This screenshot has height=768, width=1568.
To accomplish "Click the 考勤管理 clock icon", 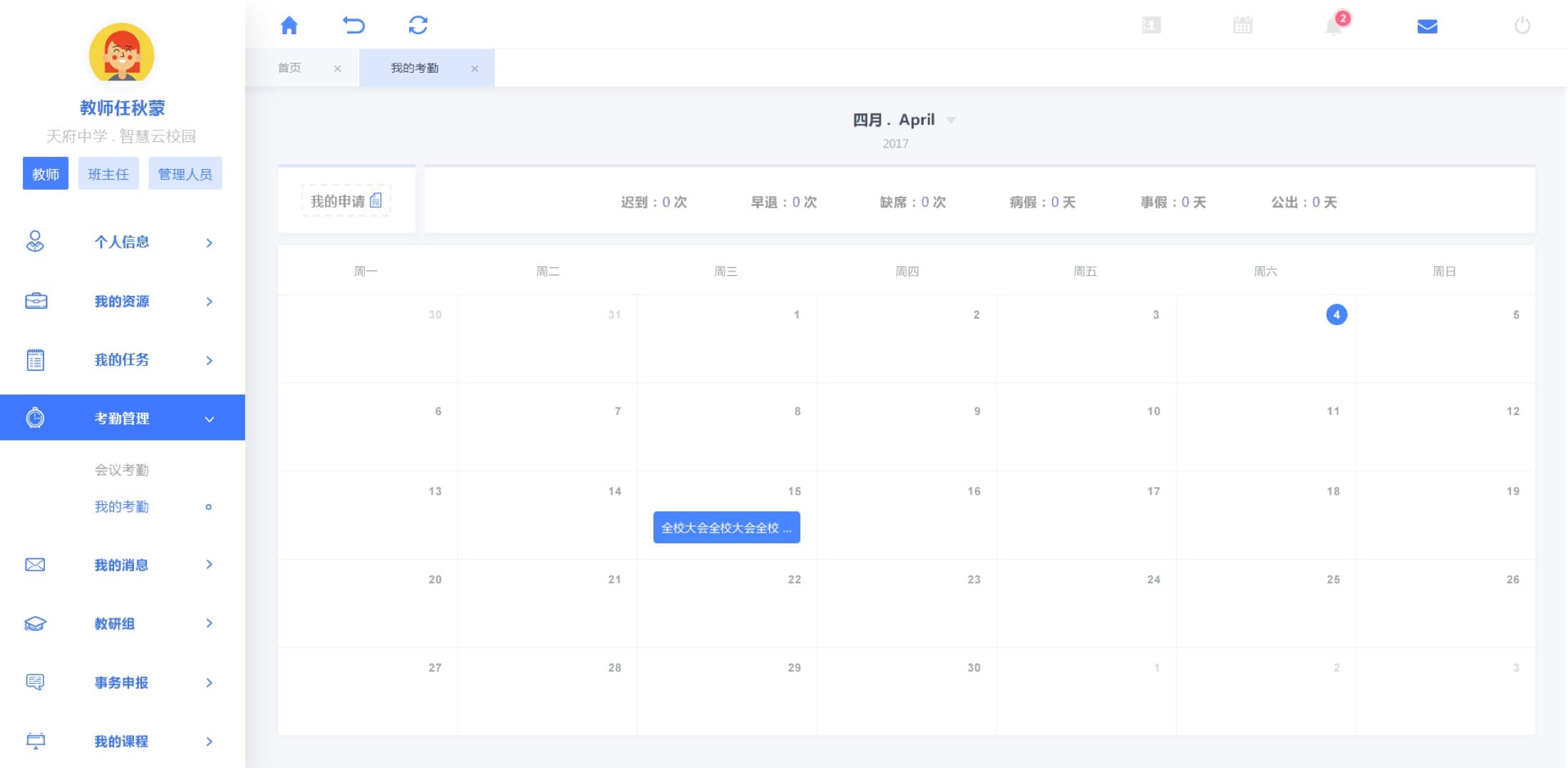I will click(35, 418).
